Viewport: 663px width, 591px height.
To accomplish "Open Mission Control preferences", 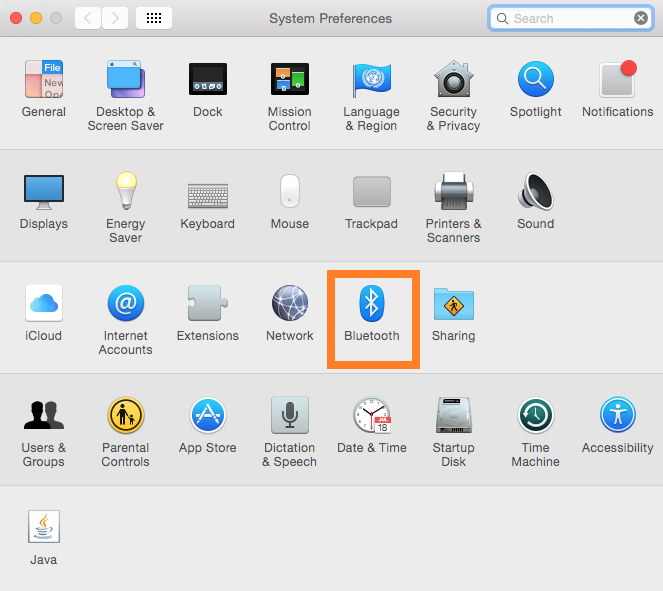I will (x=290, y=79).
